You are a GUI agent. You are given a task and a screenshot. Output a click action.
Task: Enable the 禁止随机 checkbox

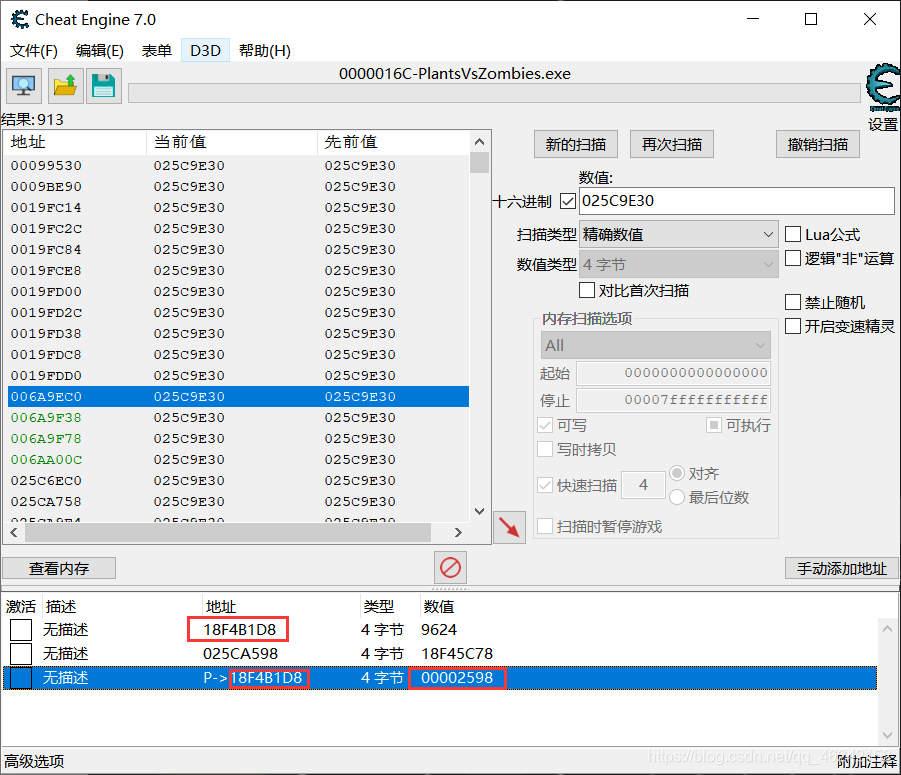click(x=793, y=302)
